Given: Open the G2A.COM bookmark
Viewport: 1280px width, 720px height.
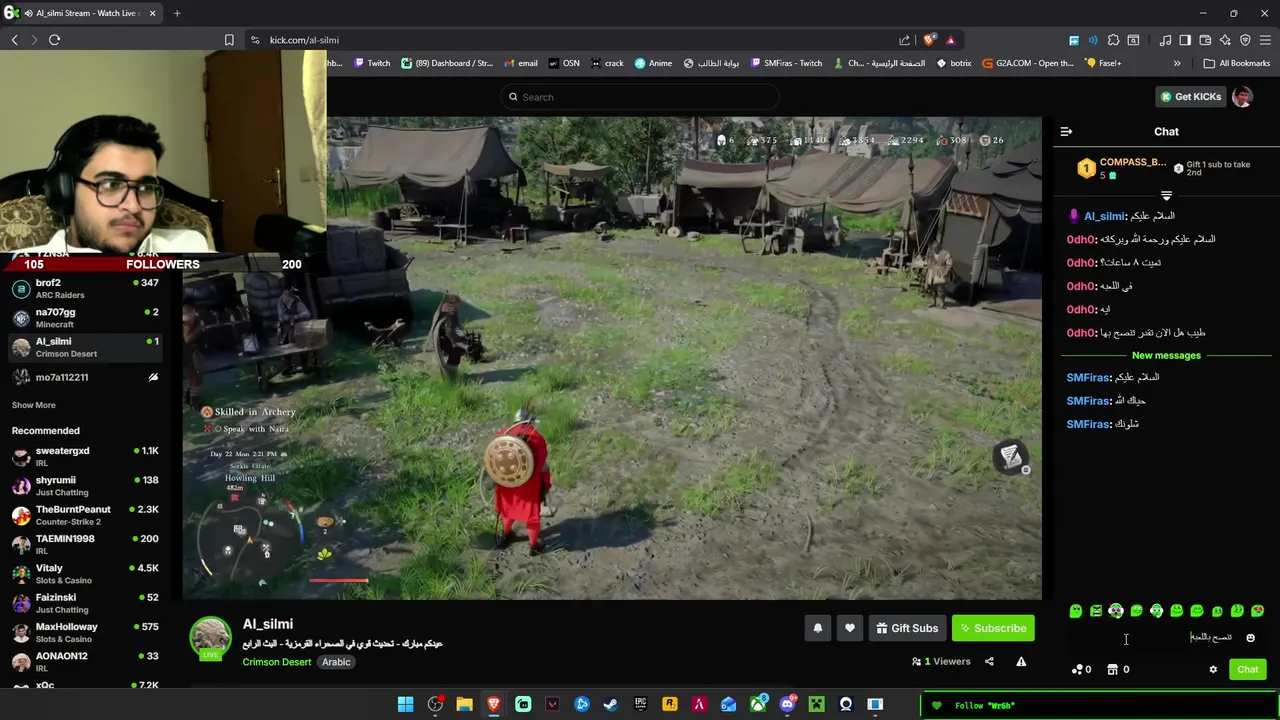Looking at the screenshot, I should coord(1028,63).
